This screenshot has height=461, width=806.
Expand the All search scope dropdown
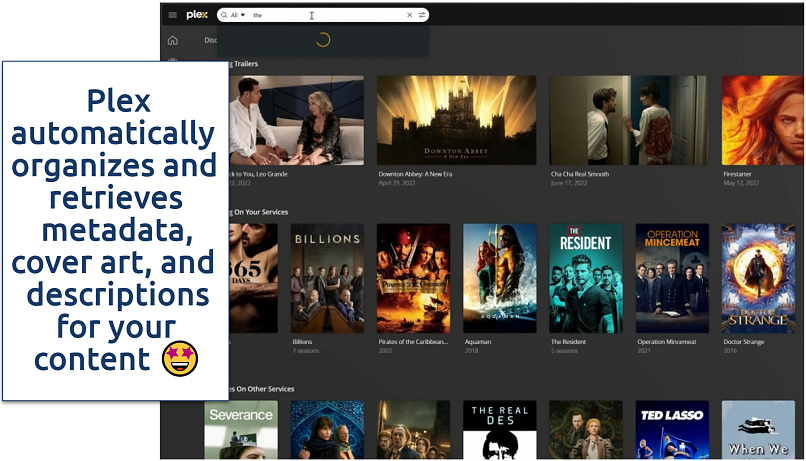[238, 15]
